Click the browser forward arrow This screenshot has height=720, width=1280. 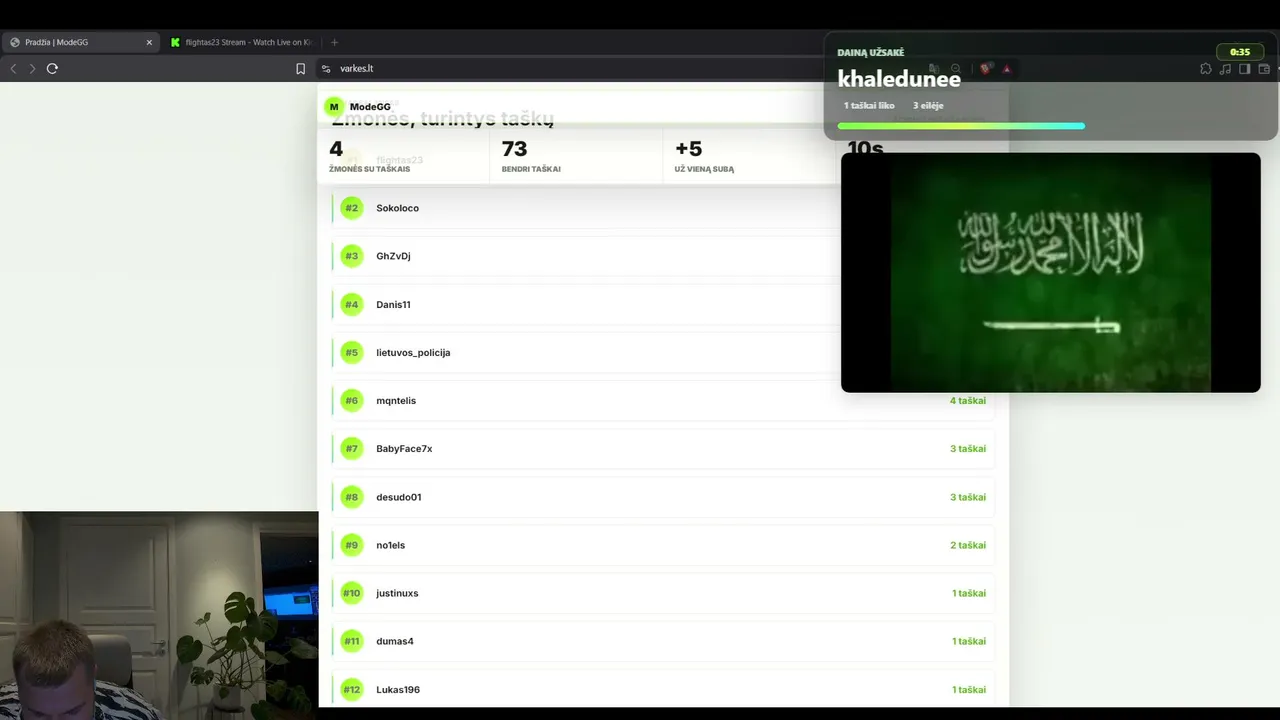click(32, 68)
